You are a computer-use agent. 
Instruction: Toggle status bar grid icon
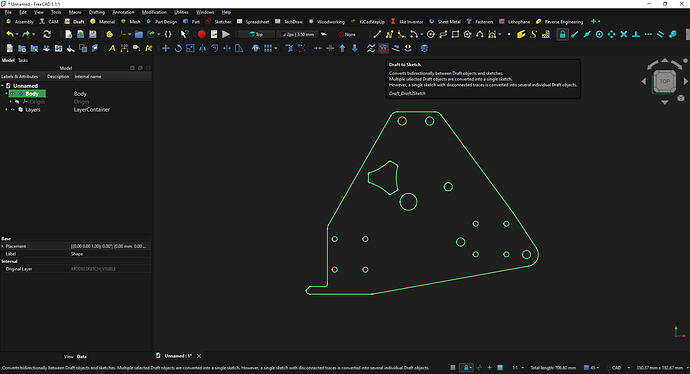452,367
